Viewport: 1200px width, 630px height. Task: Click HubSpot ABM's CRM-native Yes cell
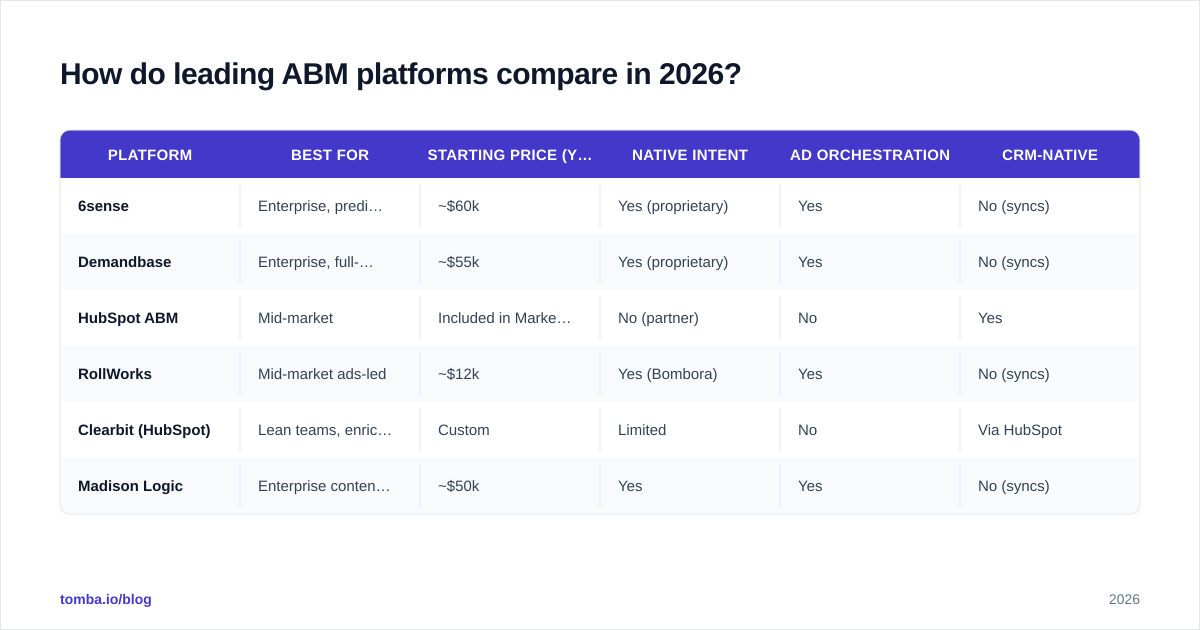coord(1050,318)
